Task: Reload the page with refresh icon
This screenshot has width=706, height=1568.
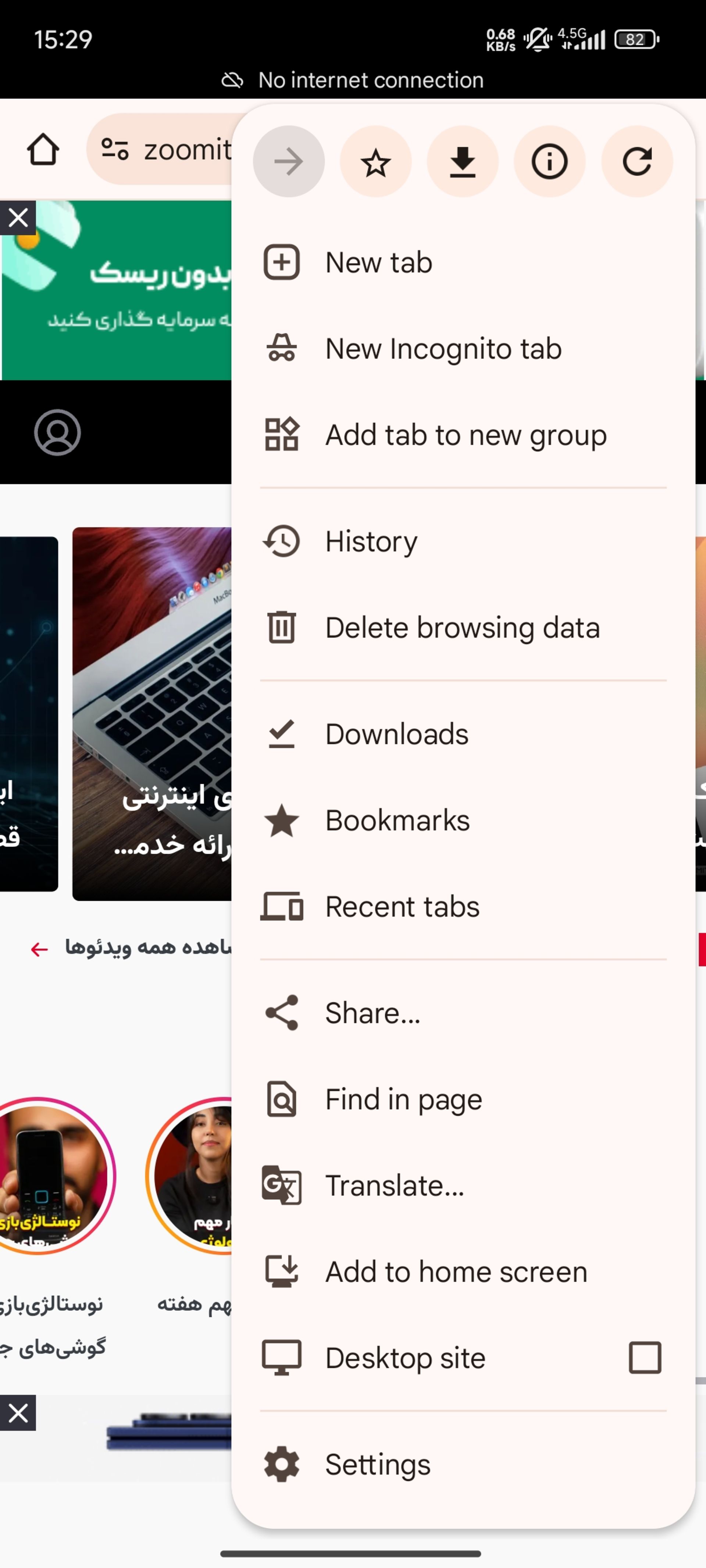Action: click(x=637, y=162)
